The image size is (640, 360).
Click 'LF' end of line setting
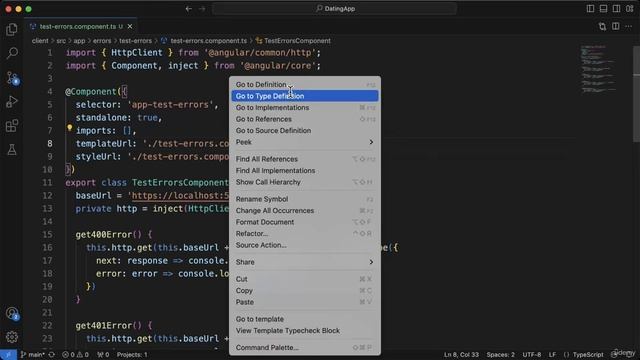(x=552, y=355)
